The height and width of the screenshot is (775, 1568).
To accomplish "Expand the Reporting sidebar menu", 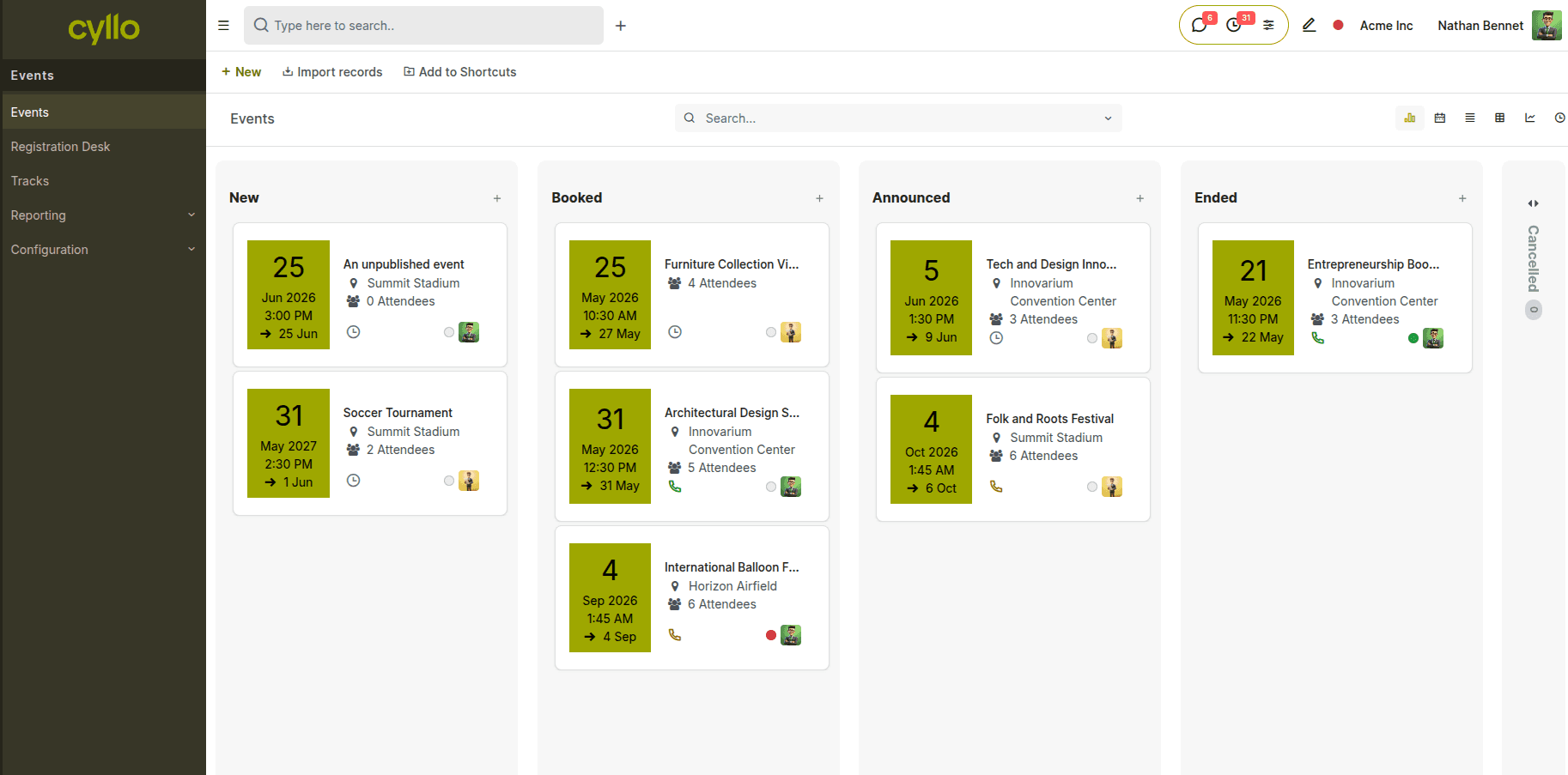I will point(103,215).
